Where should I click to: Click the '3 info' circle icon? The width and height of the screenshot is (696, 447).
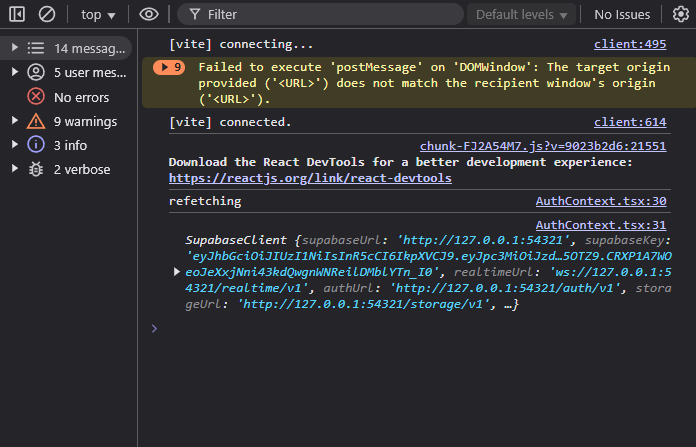tap(36, 145)
